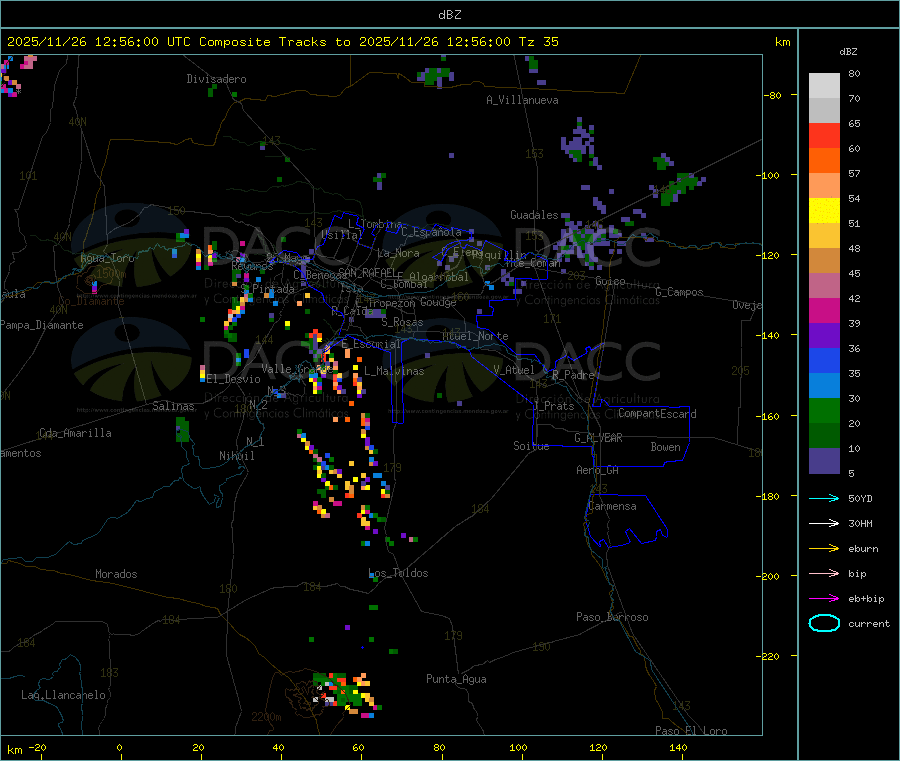The height and width of the screenshot is (761, 900).
Task: Click the Guadales map label
Action: [534, 215]
